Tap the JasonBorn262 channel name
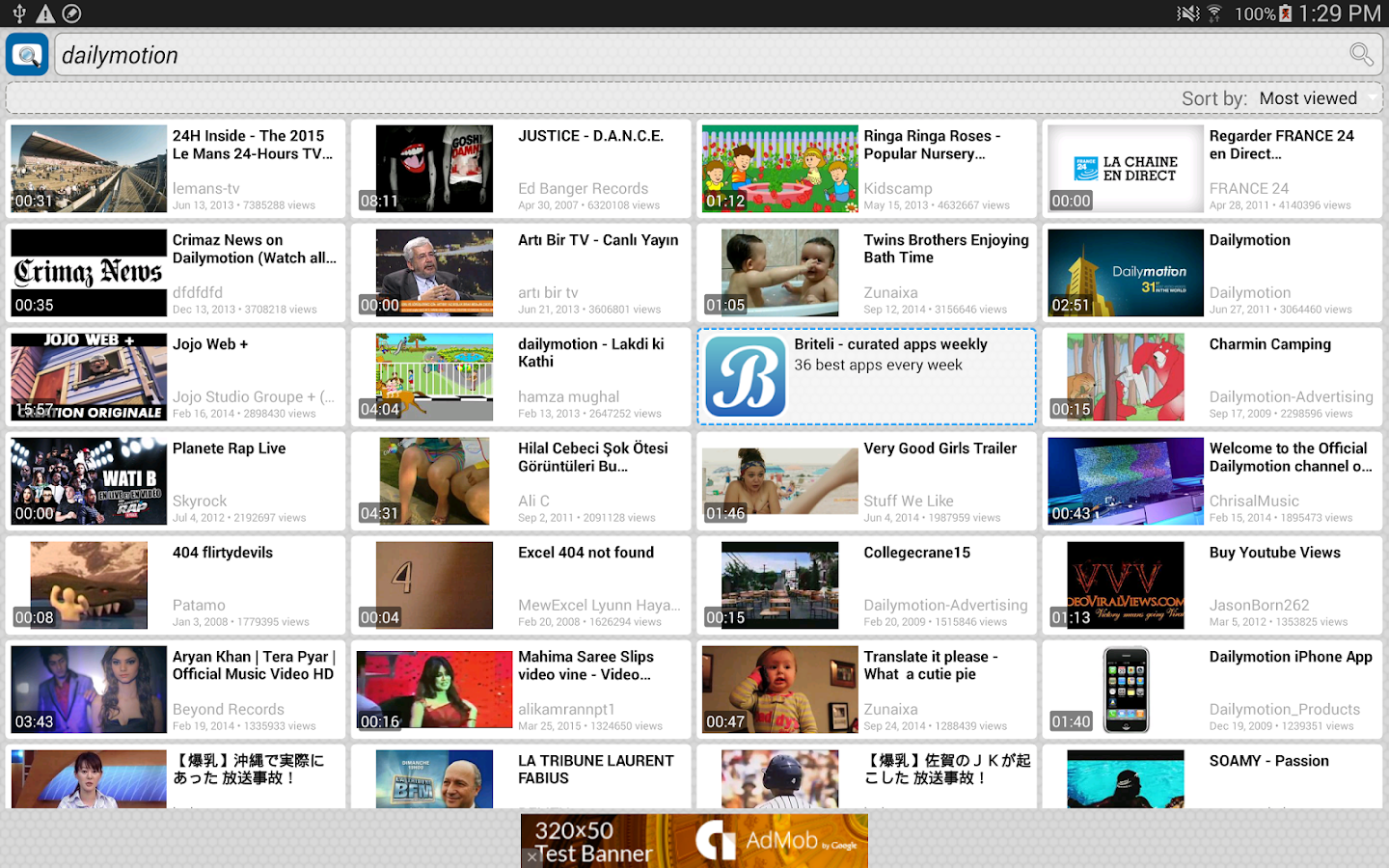The image size is (1389, 868). pos(1260,605)
